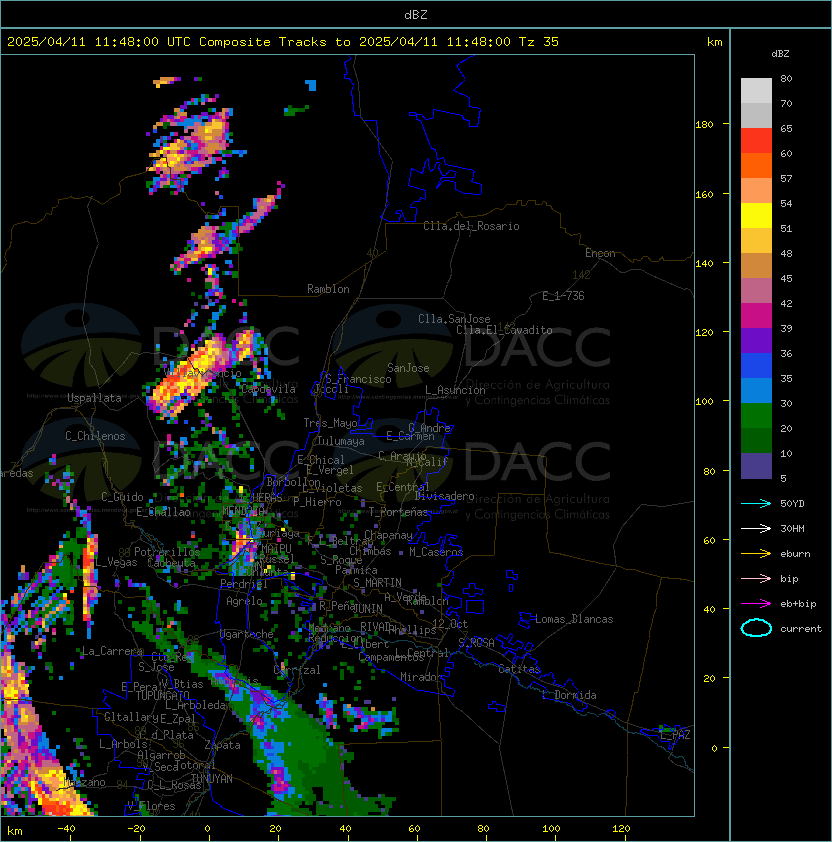Click the 'Clla.del_Rosario' map label
The image size is (832, 842).
click(x=471, y=226)
